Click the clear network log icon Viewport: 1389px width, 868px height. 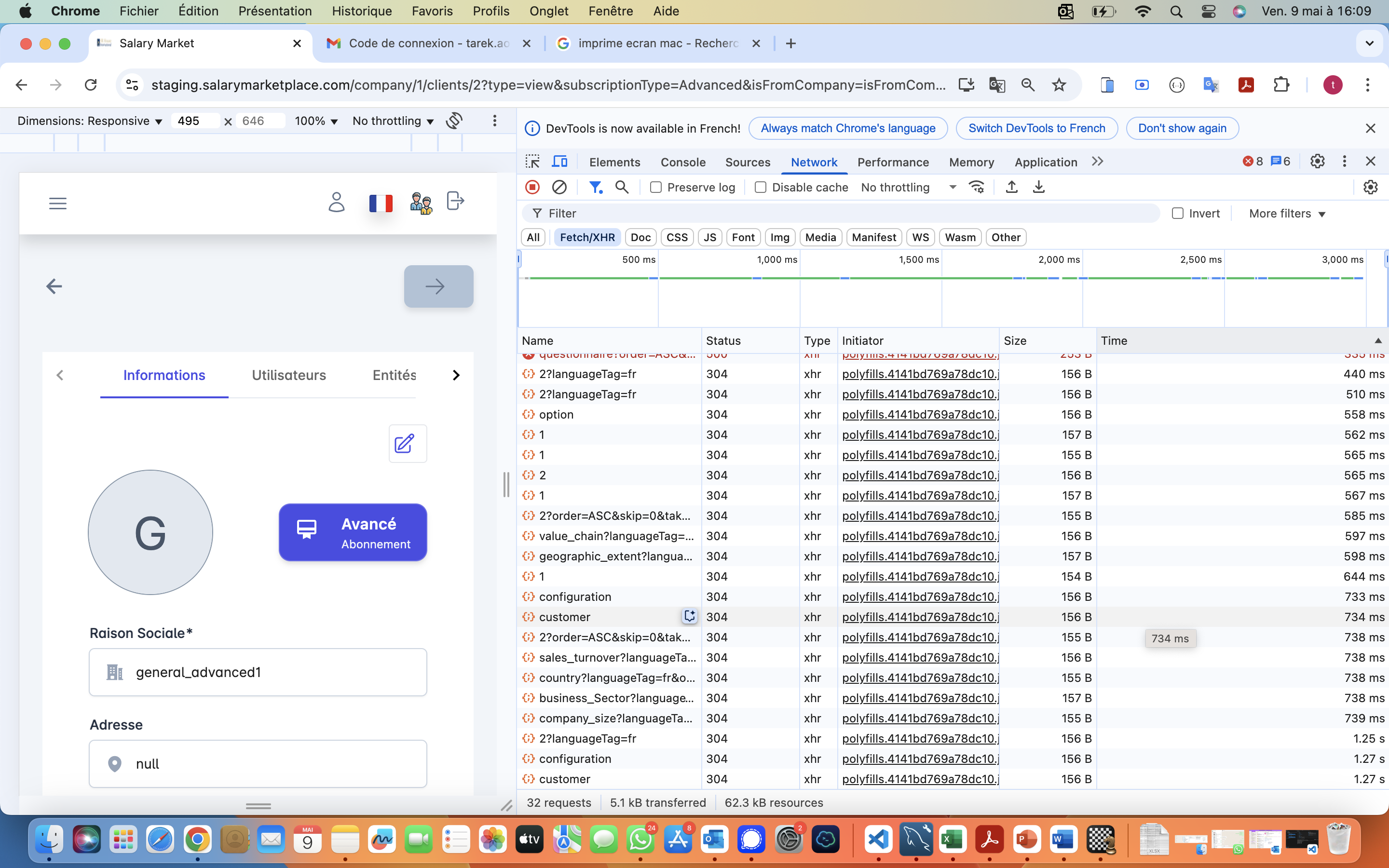point(559,187)
